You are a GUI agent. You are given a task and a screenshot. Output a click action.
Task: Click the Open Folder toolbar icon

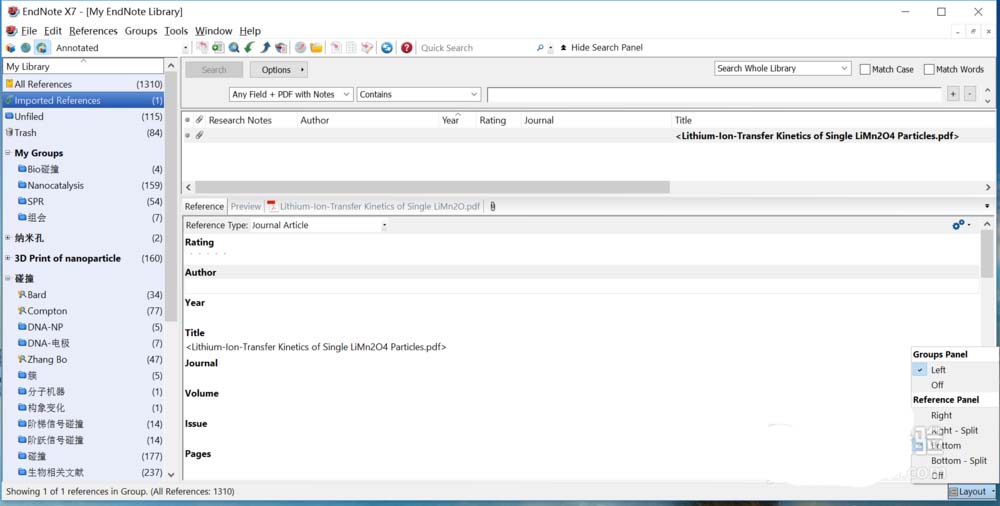(x=316, y=48)
